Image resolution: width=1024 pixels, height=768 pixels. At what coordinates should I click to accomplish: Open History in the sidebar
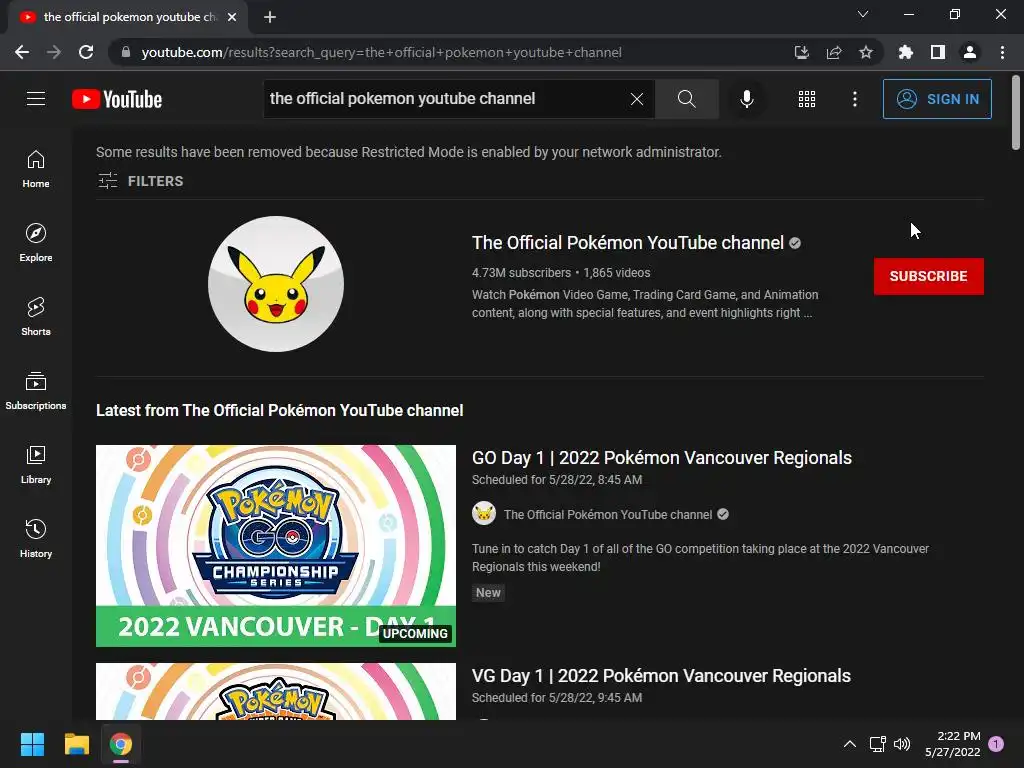pyautogui.click(x=36, y=539)
